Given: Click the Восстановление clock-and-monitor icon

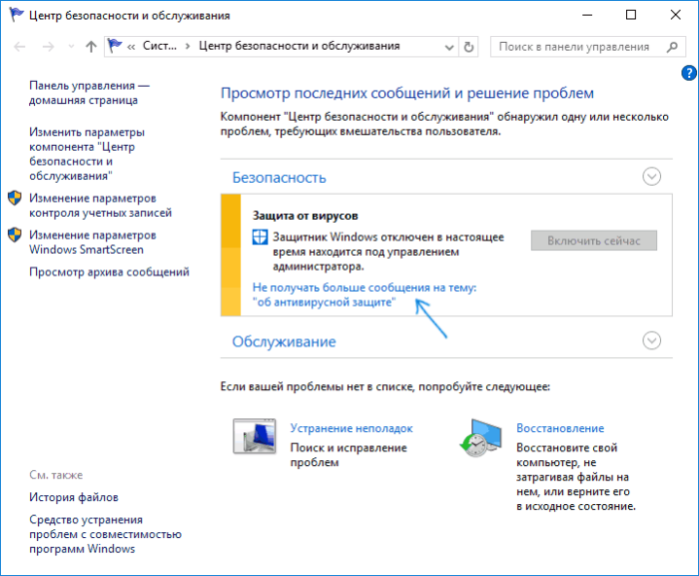Looking at the screenshot, I should pos(481,438).
